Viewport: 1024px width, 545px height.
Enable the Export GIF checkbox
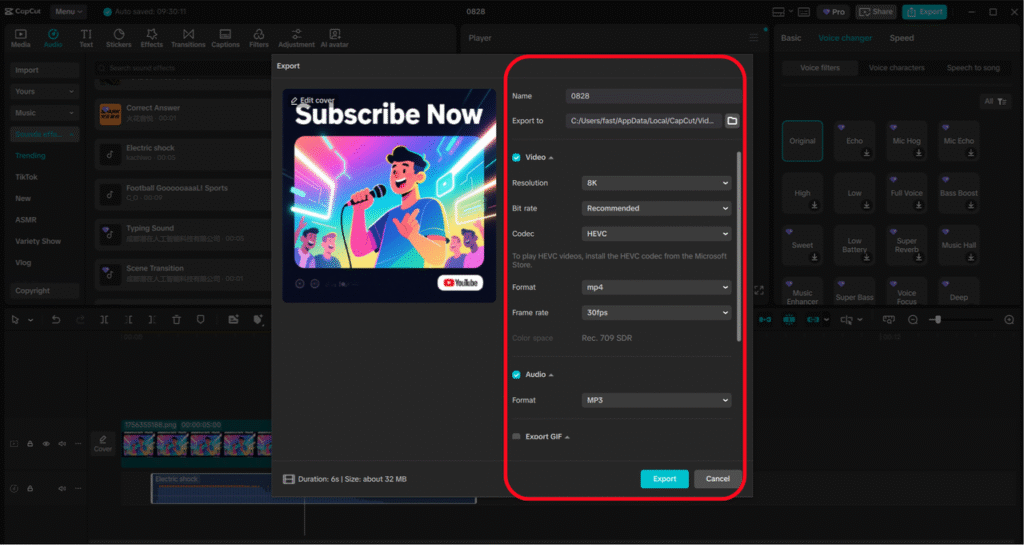516,437
